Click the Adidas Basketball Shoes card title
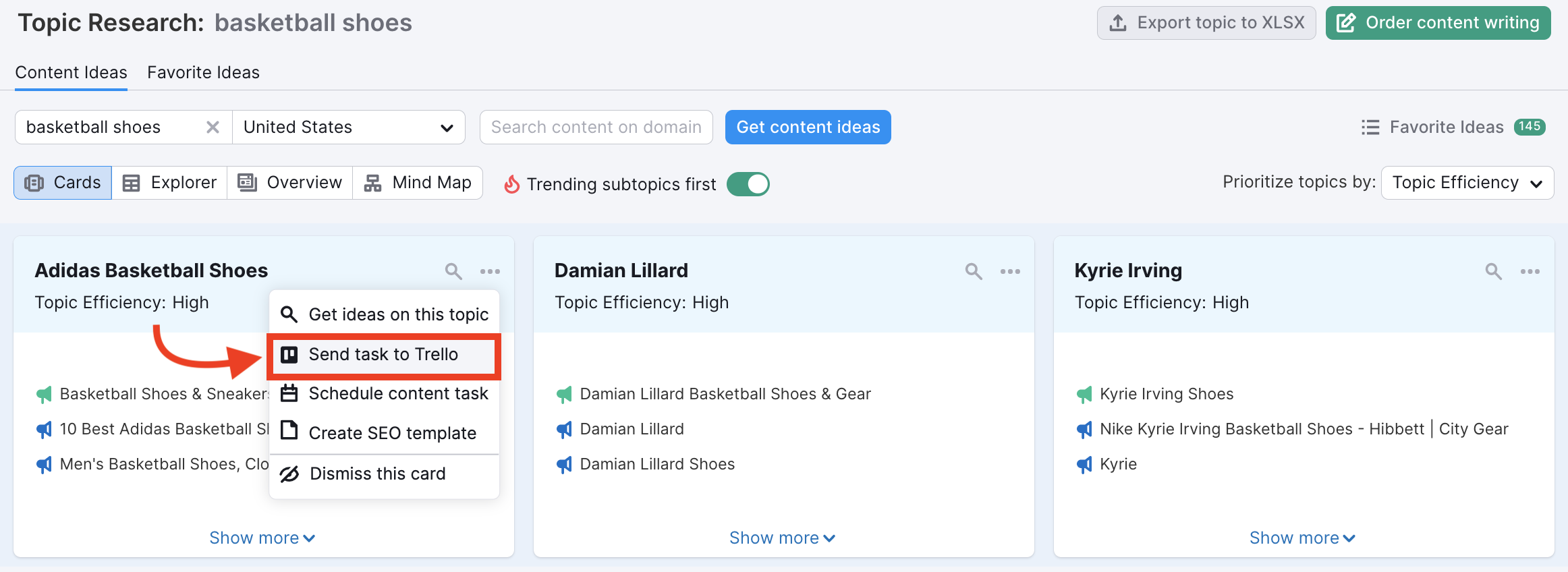Viewport: 1568px width, 572px height. coord(151,270)
